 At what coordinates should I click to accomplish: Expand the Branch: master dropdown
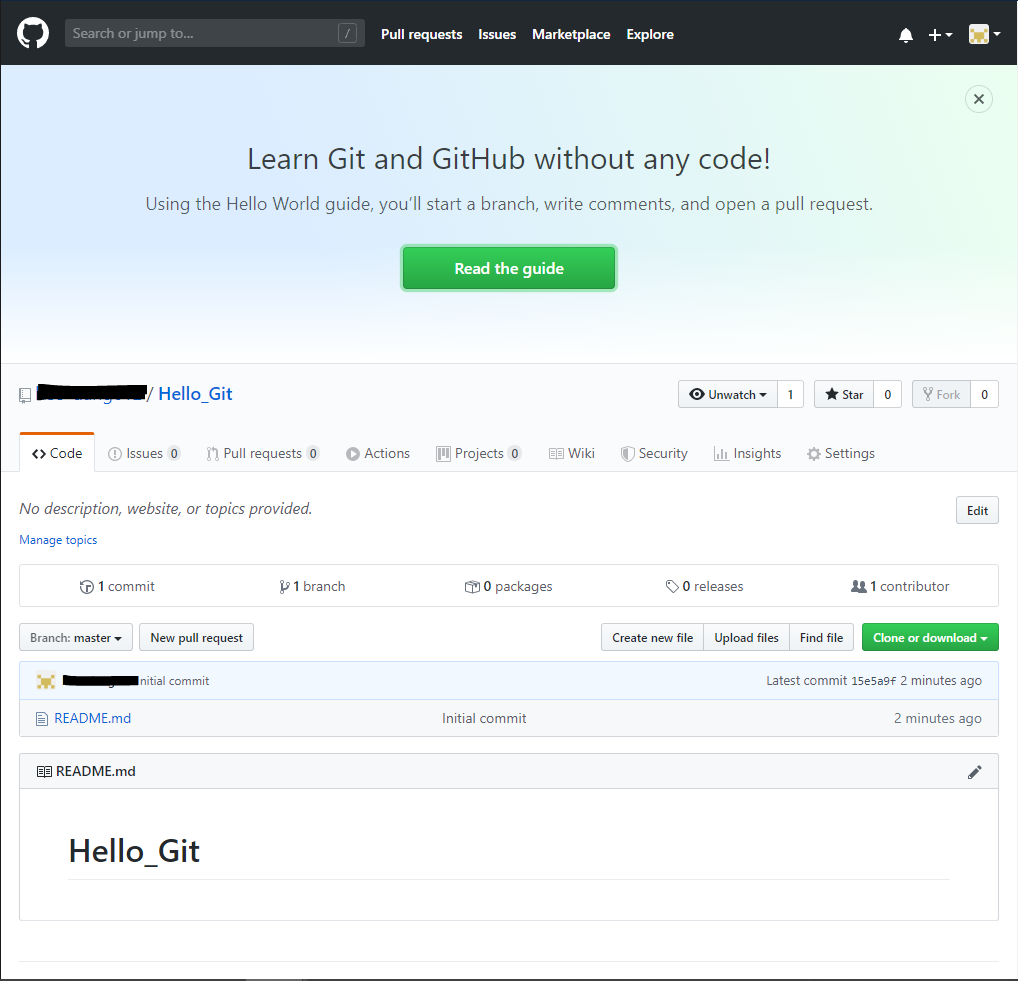point(76,638)
